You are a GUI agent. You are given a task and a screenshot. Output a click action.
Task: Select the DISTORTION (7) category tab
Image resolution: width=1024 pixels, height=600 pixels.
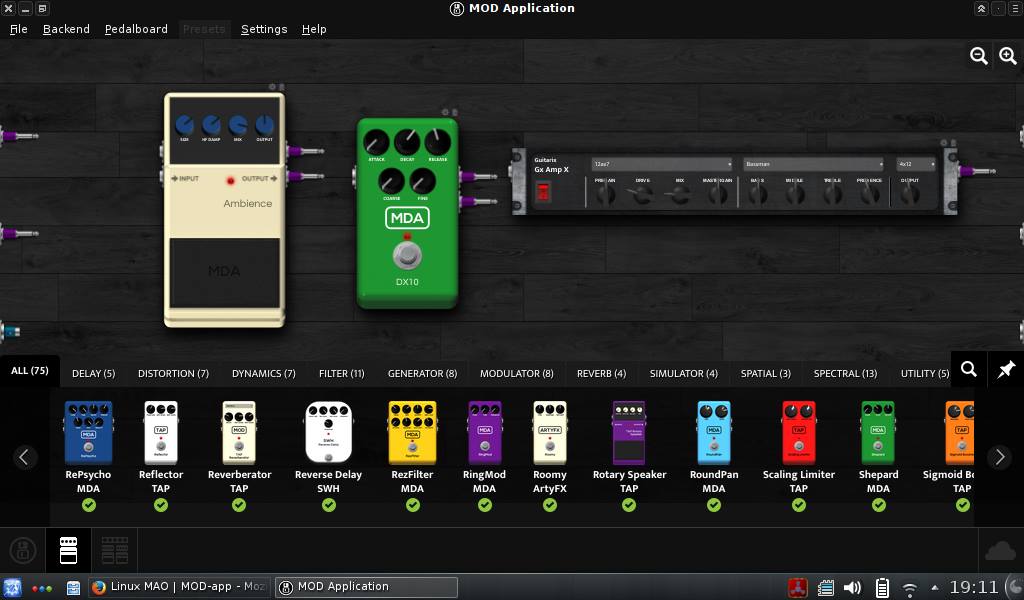tap(173, 373)
